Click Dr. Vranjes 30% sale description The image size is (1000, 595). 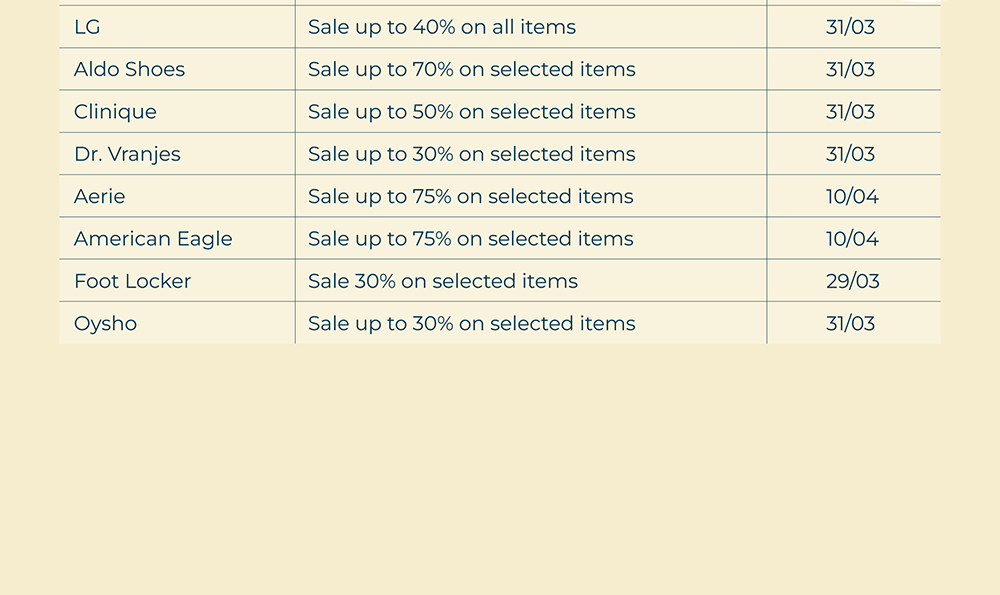coord(471,154)
